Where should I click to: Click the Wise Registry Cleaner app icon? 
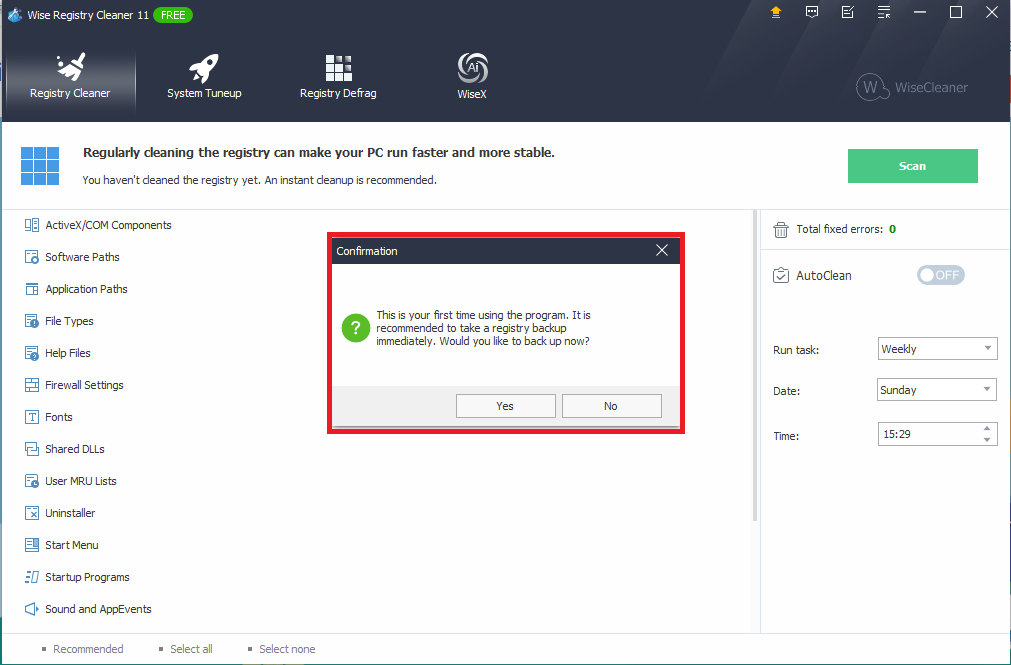(x=14, y=15)
